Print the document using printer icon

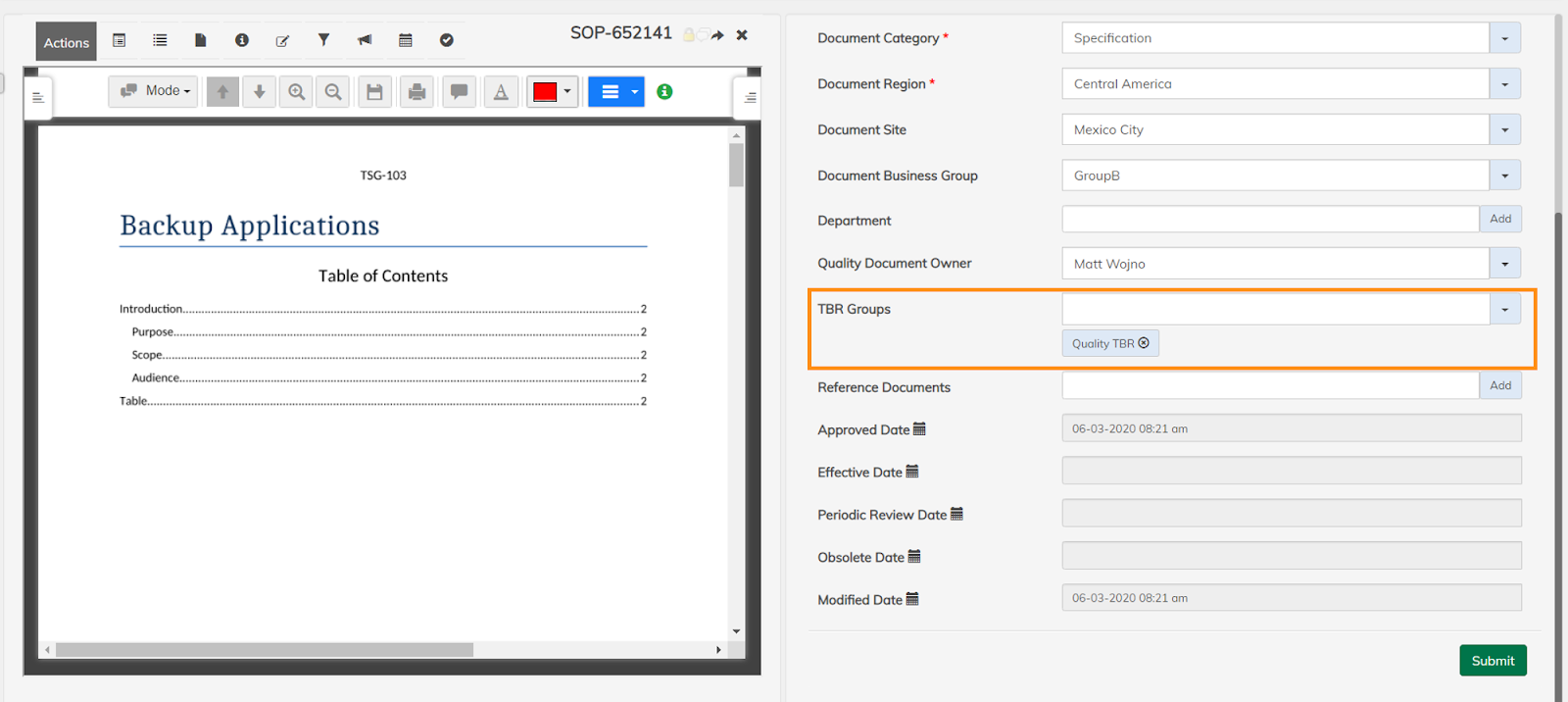pyautogui.click(x=416, y=92)
